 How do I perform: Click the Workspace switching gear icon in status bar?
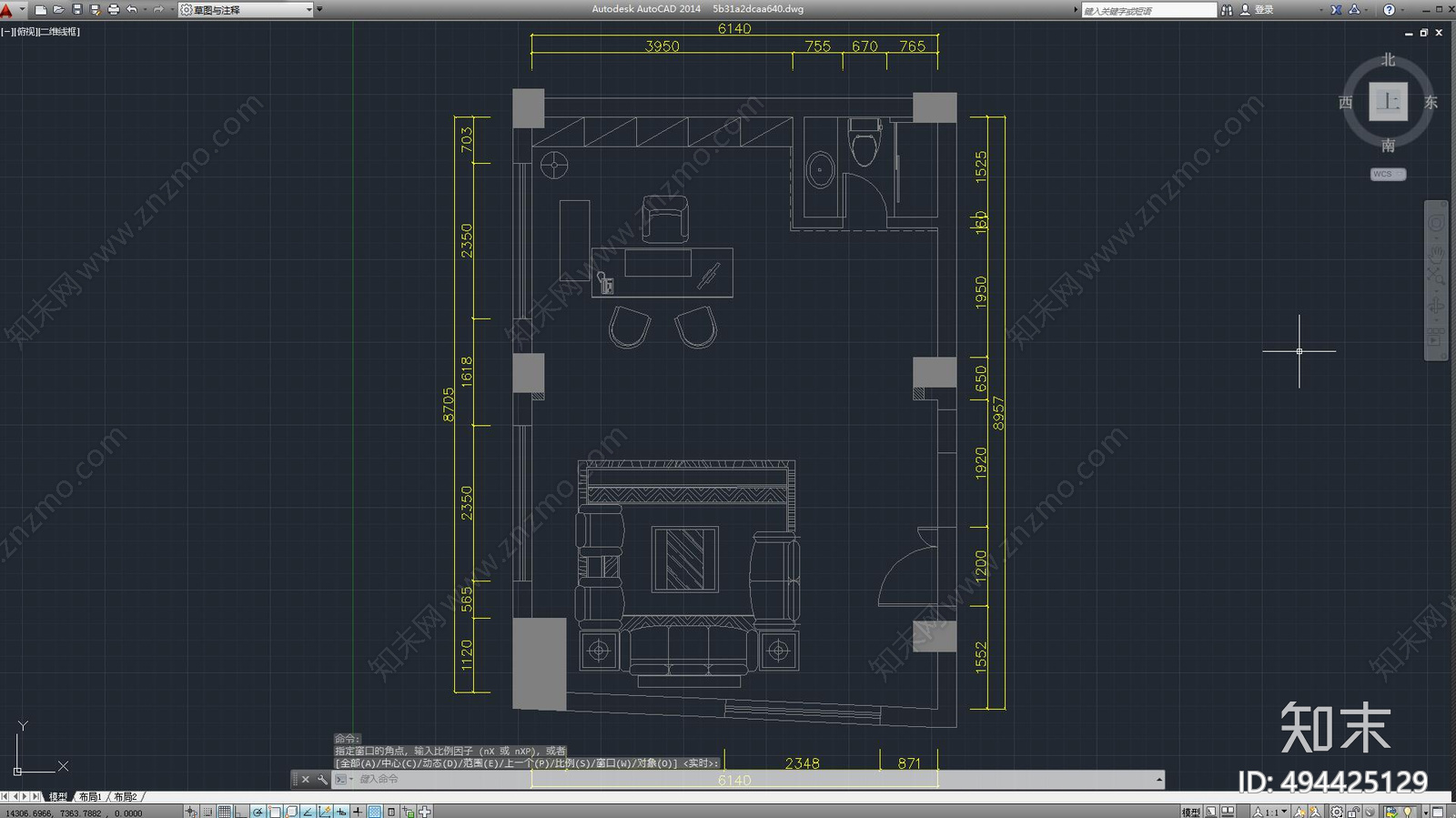click(x=1337, y=812)
